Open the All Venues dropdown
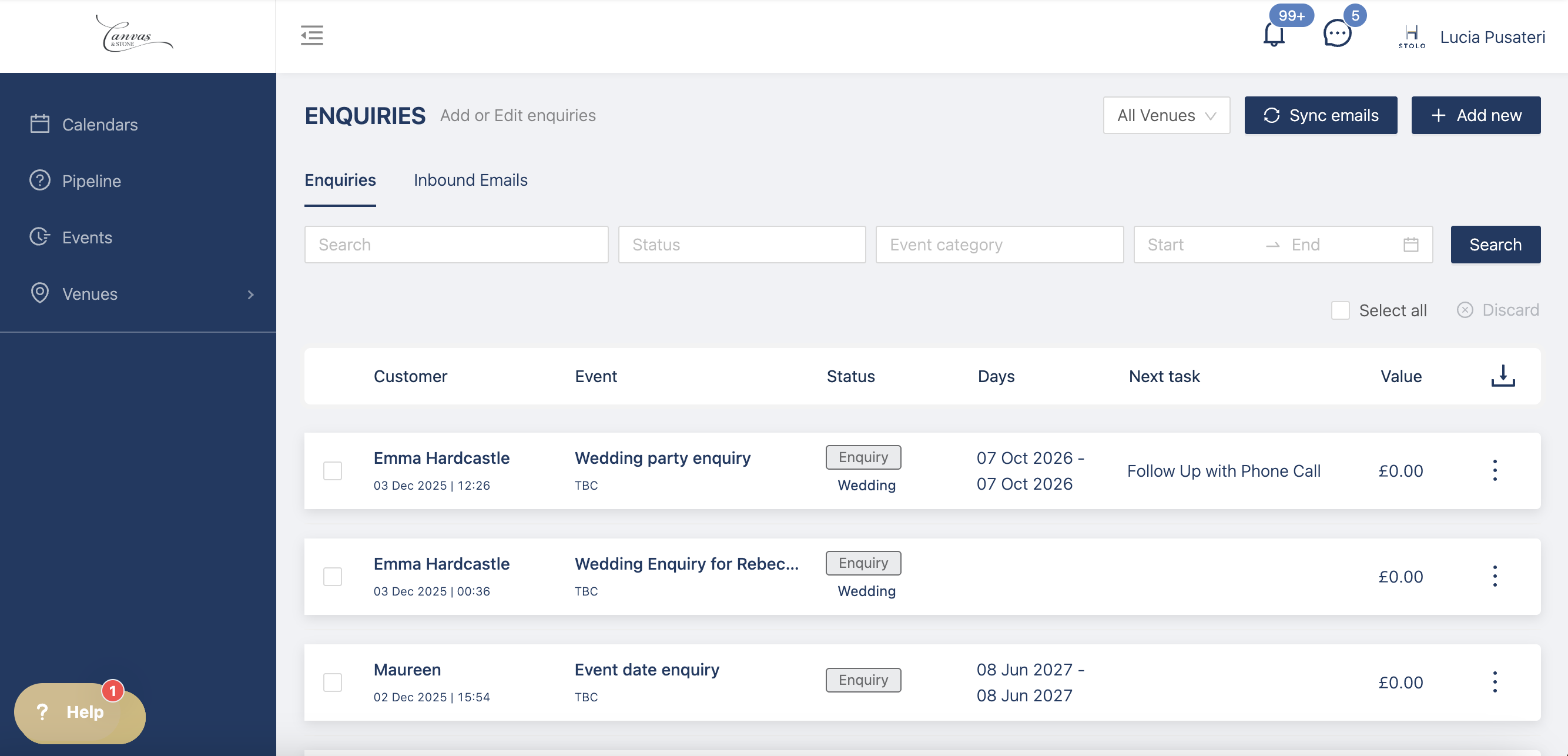 click(1165, 115)
